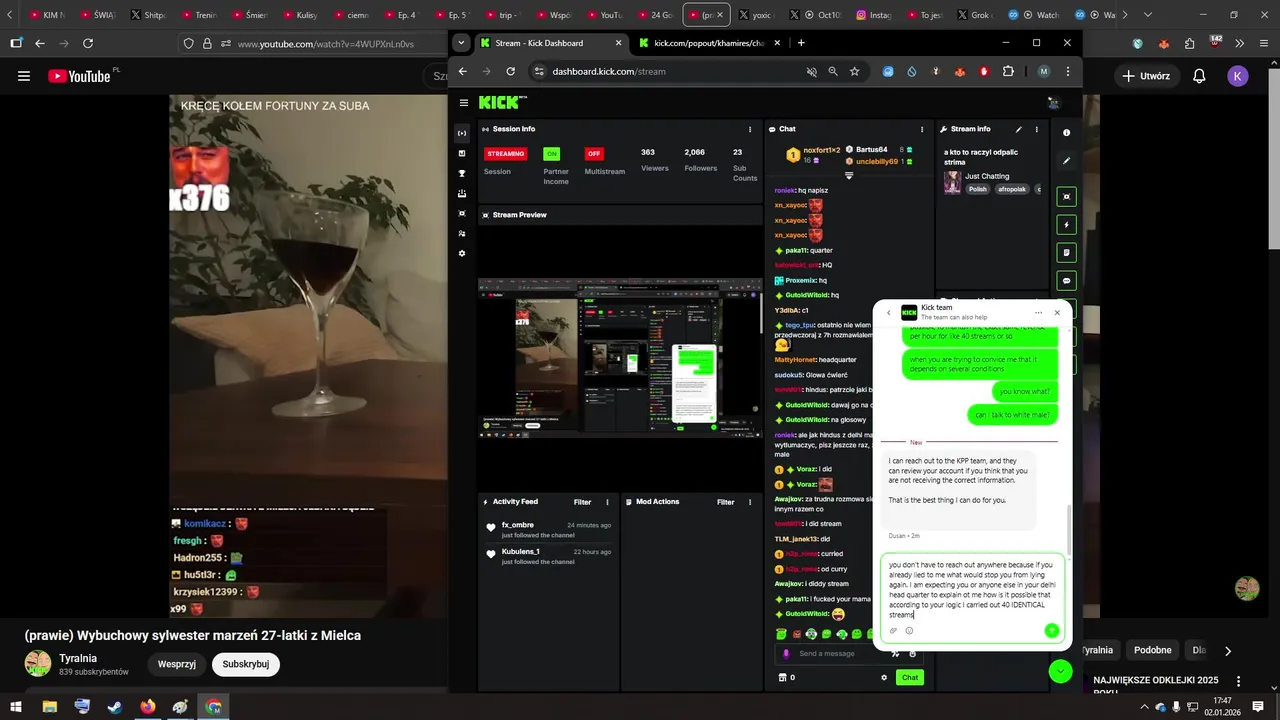This screenshot has height=720, width=1280.
Task: Open YouTube notifications bell
Action: (1199, 76)
